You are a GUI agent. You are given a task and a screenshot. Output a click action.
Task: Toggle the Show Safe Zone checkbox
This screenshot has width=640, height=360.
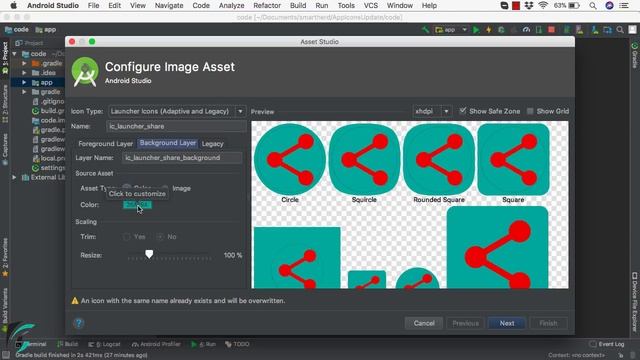click(x=462, y=111)
